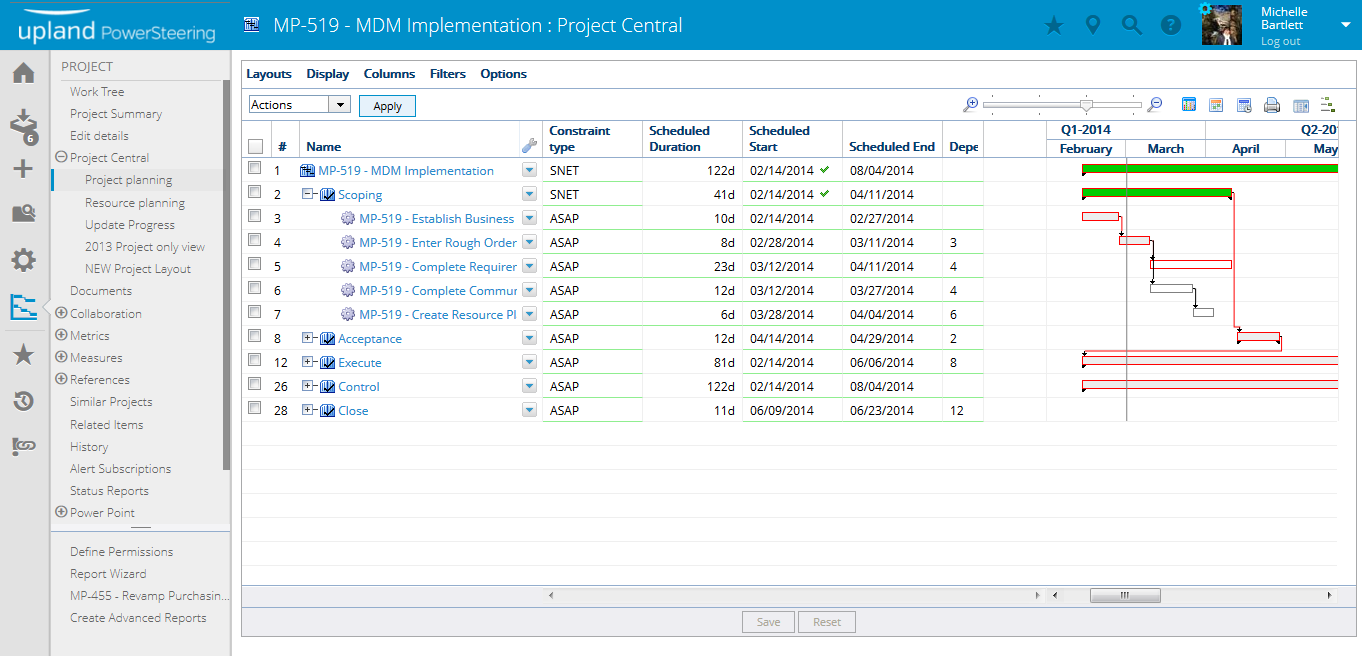Click the green Gantt bars icon
Screen dimensions: 1362x656
click(x=1328, y=104)
